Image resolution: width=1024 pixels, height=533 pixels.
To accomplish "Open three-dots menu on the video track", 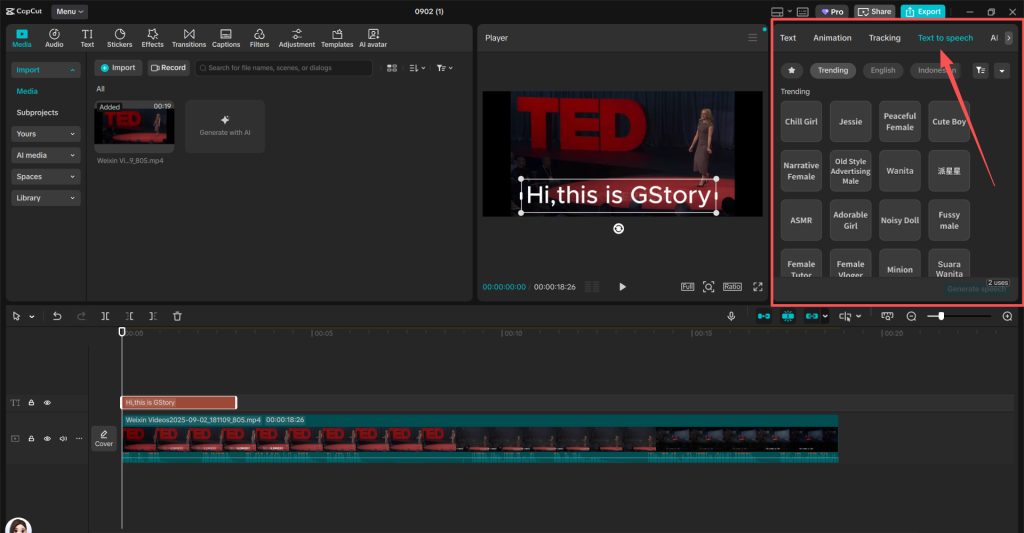I will (x=79, y=438).
